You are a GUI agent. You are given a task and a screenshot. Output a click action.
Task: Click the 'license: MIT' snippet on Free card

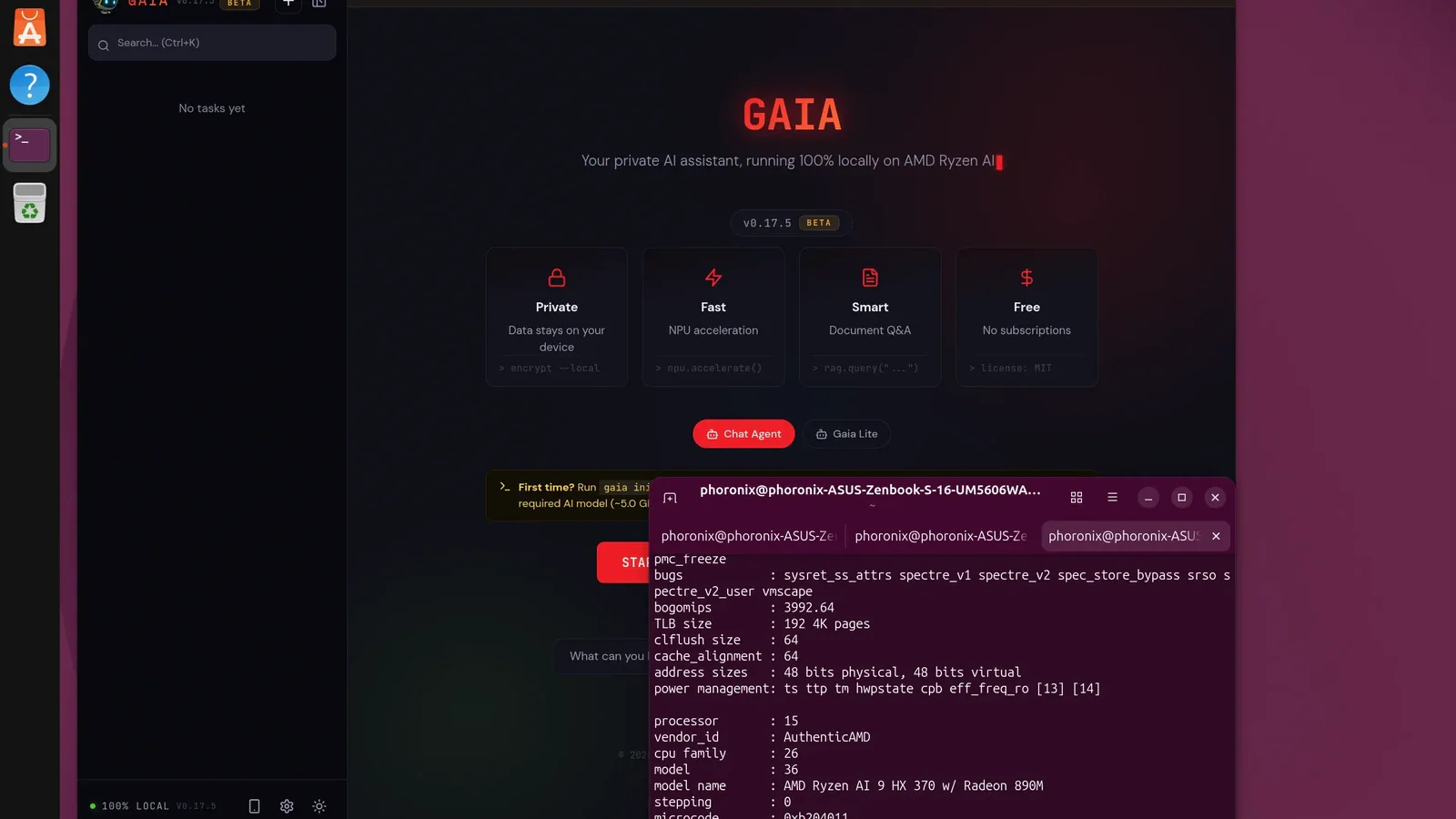pyautogui.click(x=1010, y=369)
